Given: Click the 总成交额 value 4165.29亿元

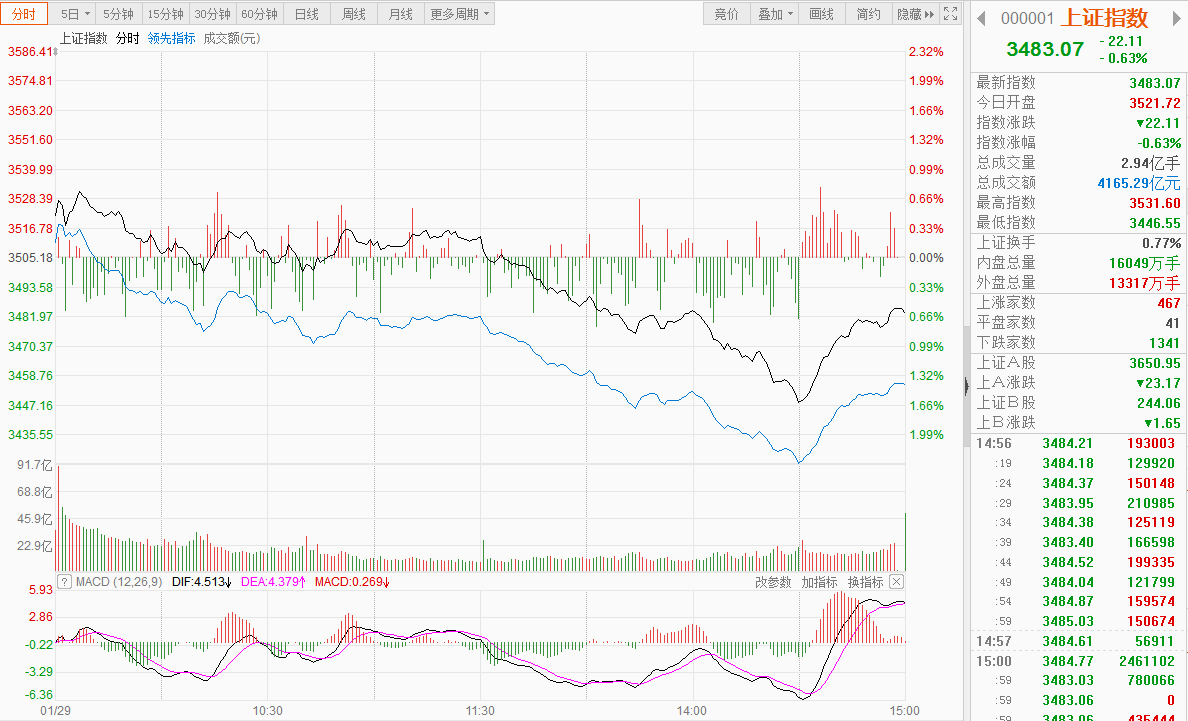Looking at the screenshot, I should click(1139, 183).
